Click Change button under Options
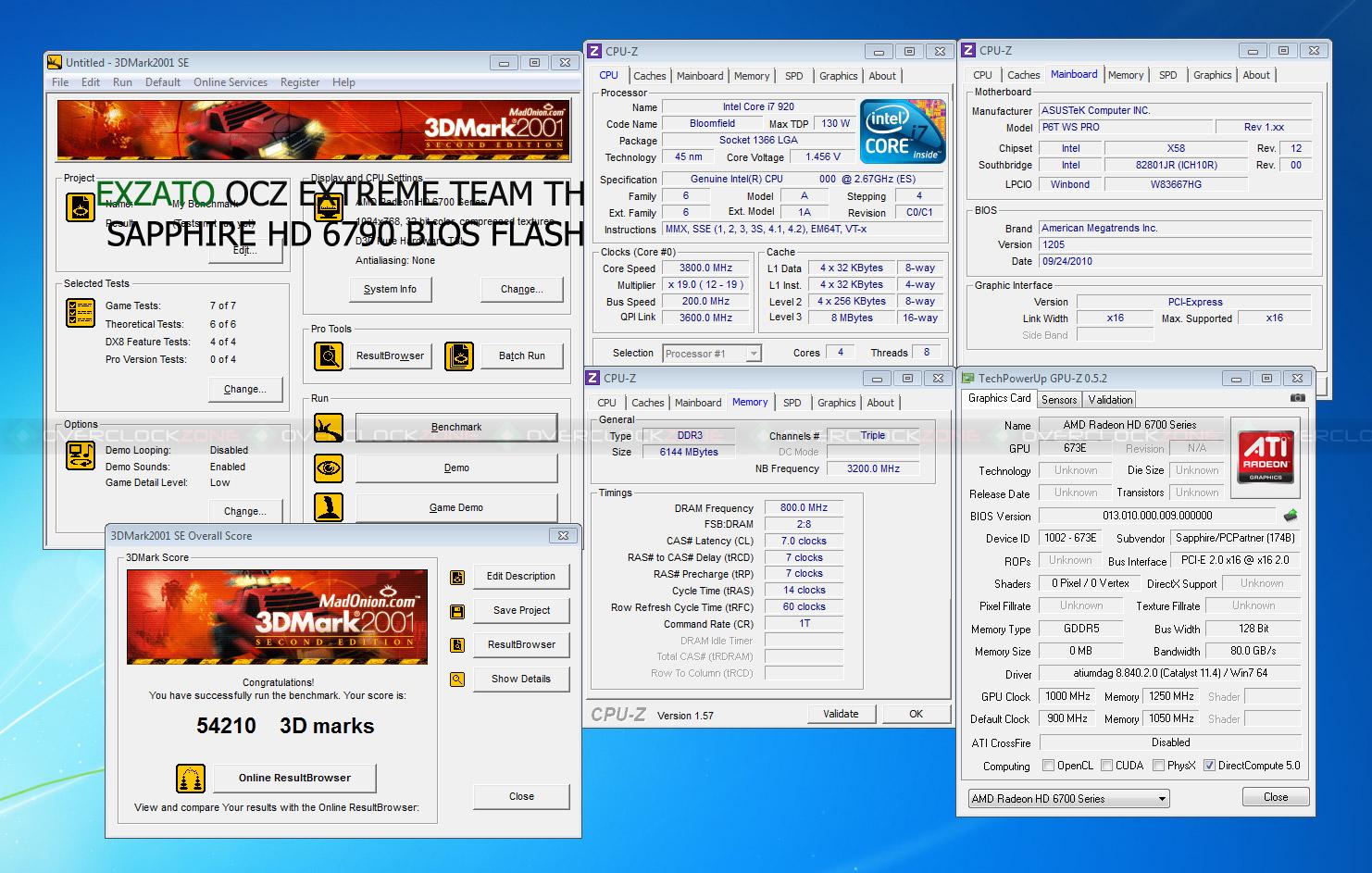The height and width of the screenshot is (873, 1372). click(244, 512)
